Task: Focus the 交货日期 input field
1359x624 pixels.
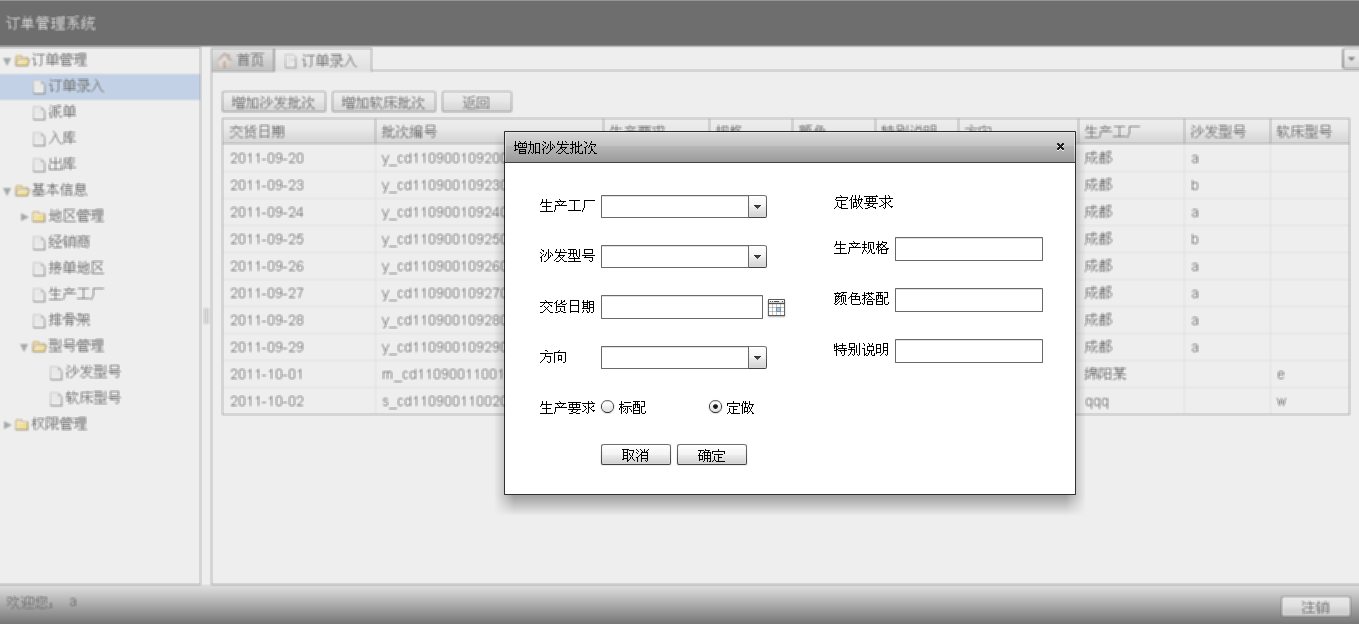Action: coord(682,307)
